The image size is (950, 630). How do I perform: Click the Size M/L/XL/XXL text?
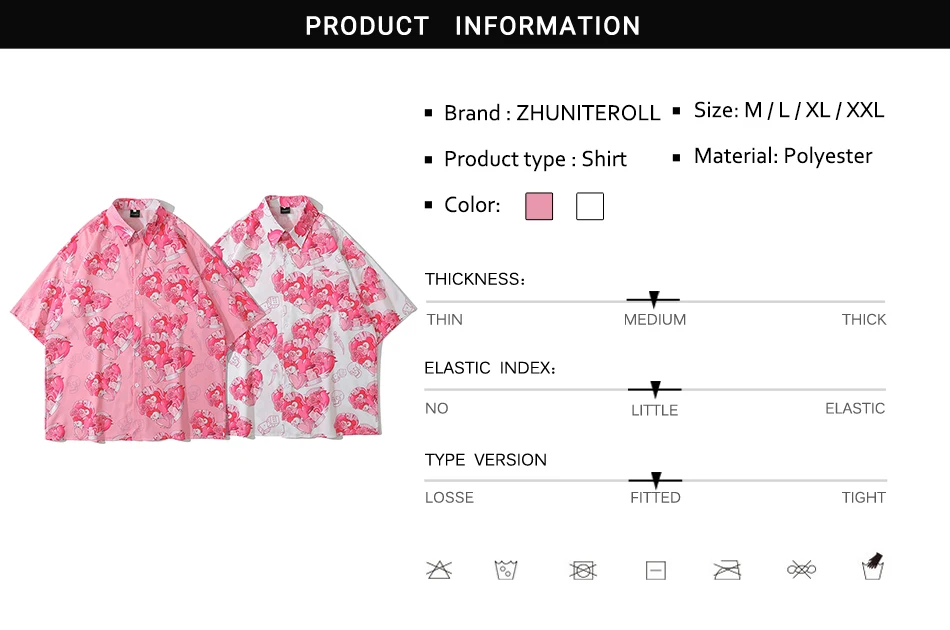(789, 110)
